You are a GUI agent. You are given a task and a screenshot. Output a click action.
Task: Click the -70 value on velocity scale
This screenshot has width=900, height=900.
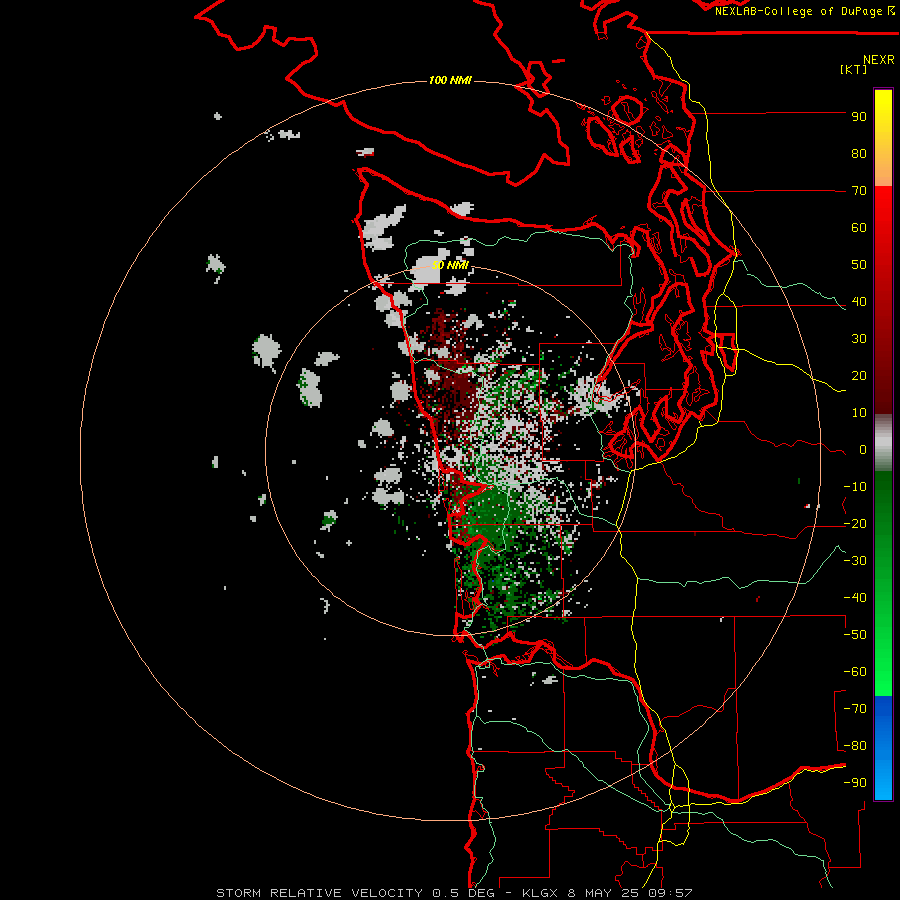855,709
